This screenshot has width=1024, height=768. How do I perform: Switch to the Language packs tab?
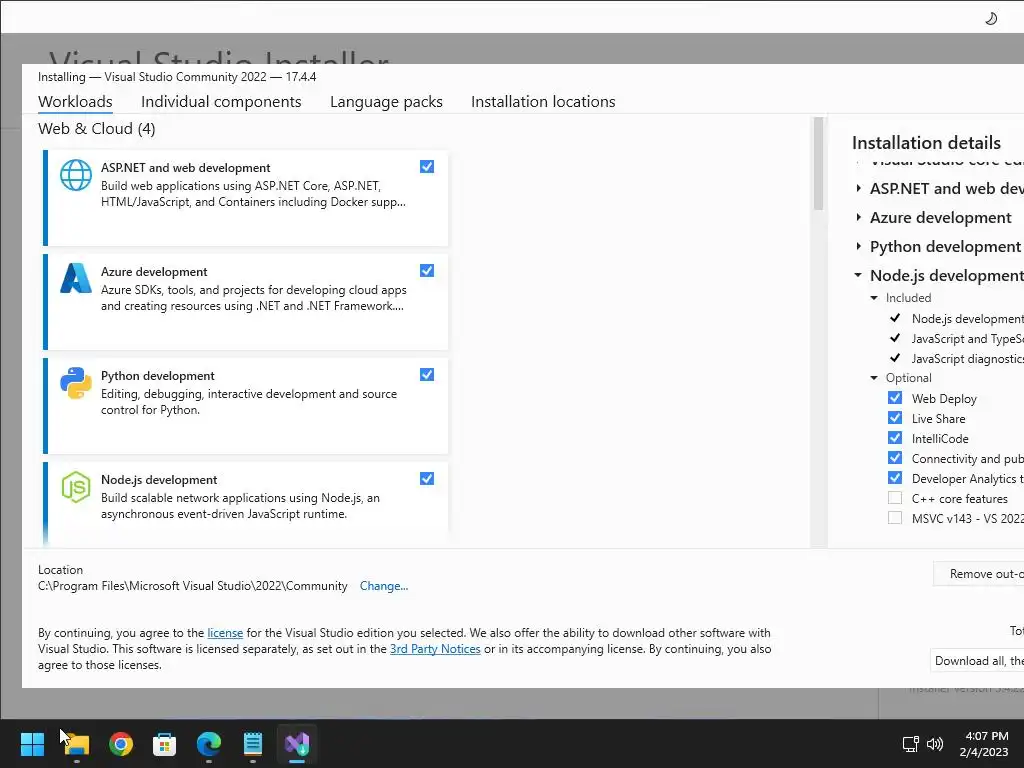[386, 102]
